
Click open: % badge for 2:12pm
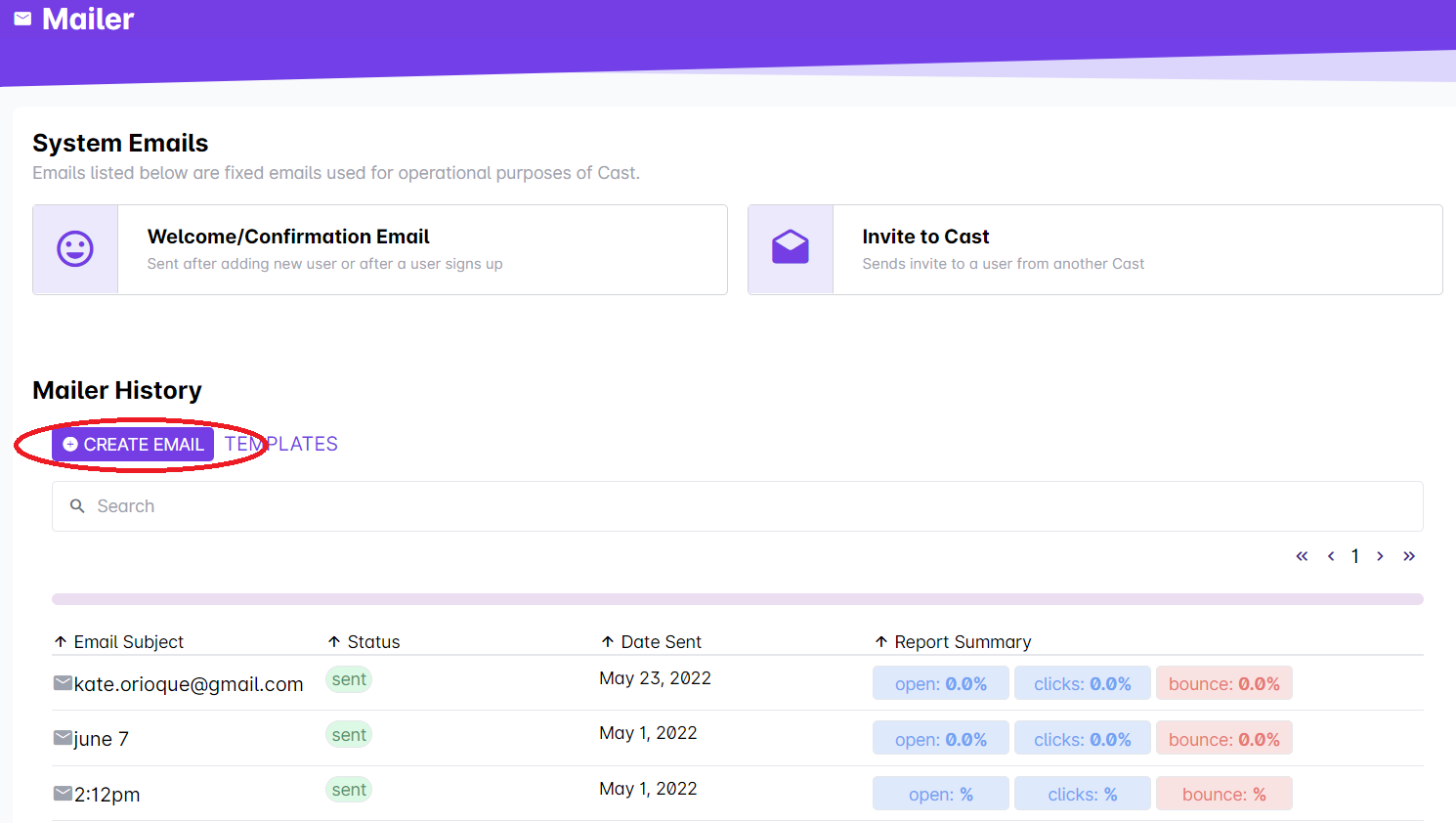point(941,794)
